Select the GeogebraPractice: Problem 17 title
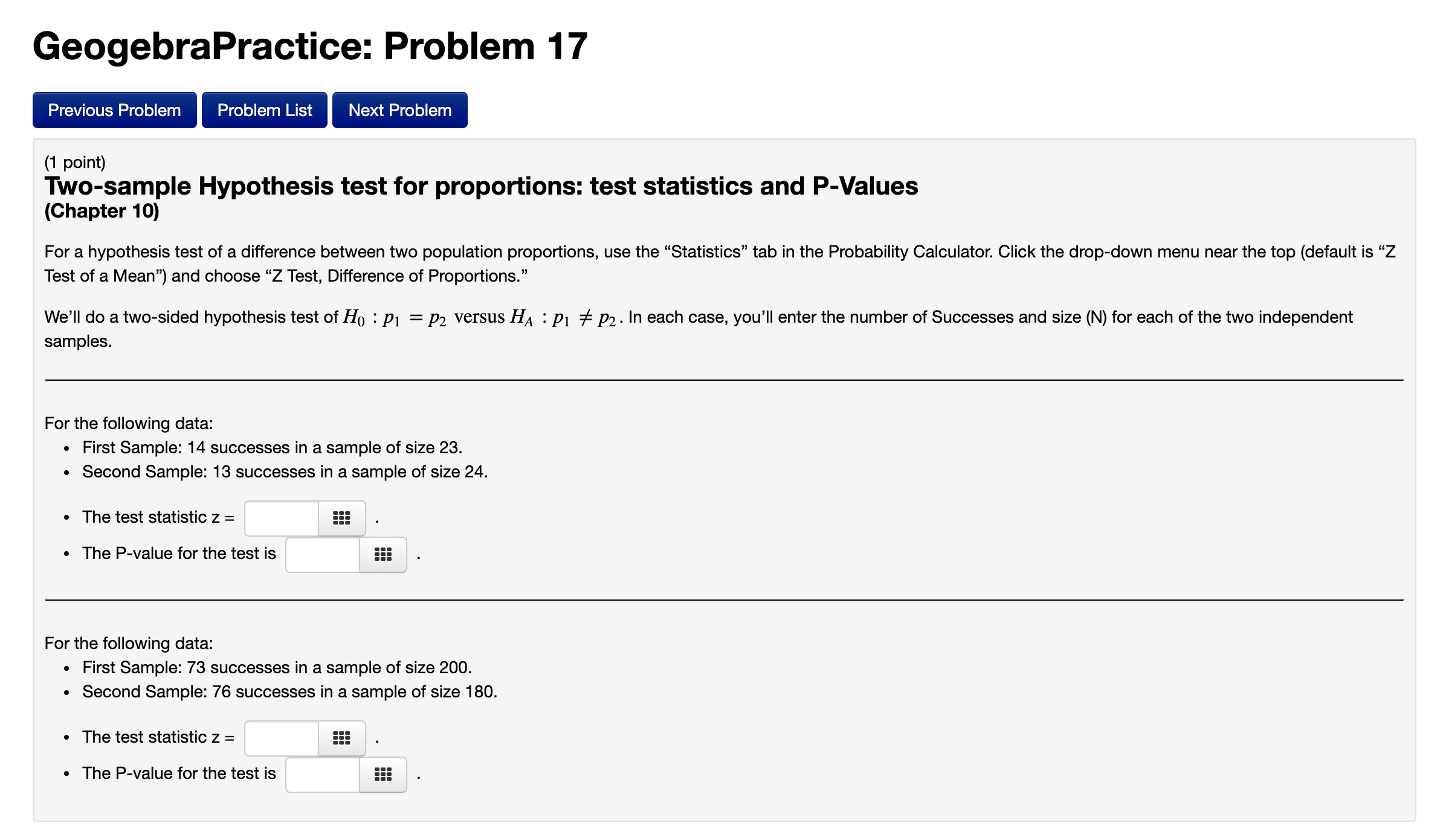Image resolution: width=1443 pixels, height=840 pixels. [309, 44]
